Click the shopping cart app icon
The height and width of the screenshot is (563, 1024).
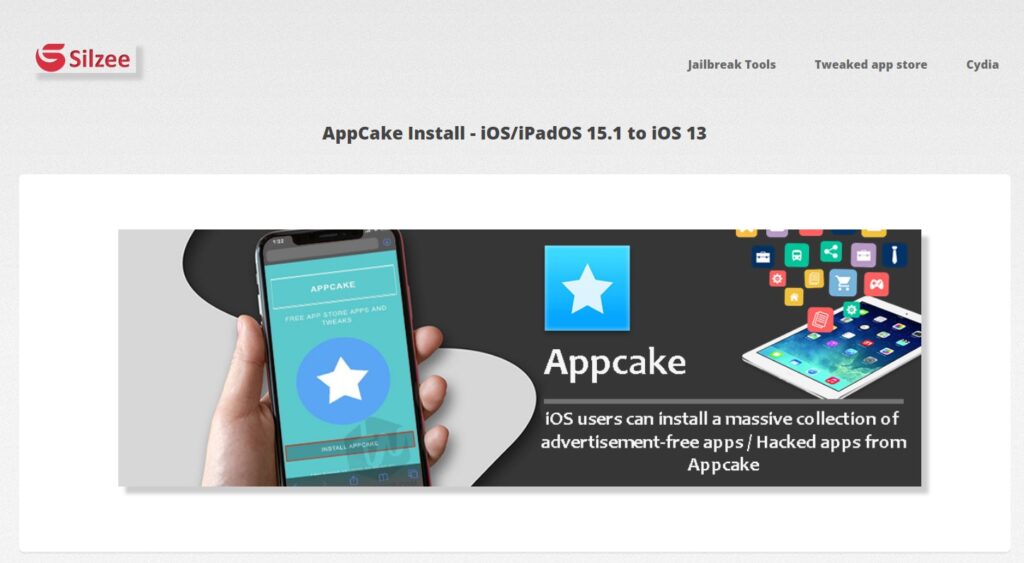842,283
